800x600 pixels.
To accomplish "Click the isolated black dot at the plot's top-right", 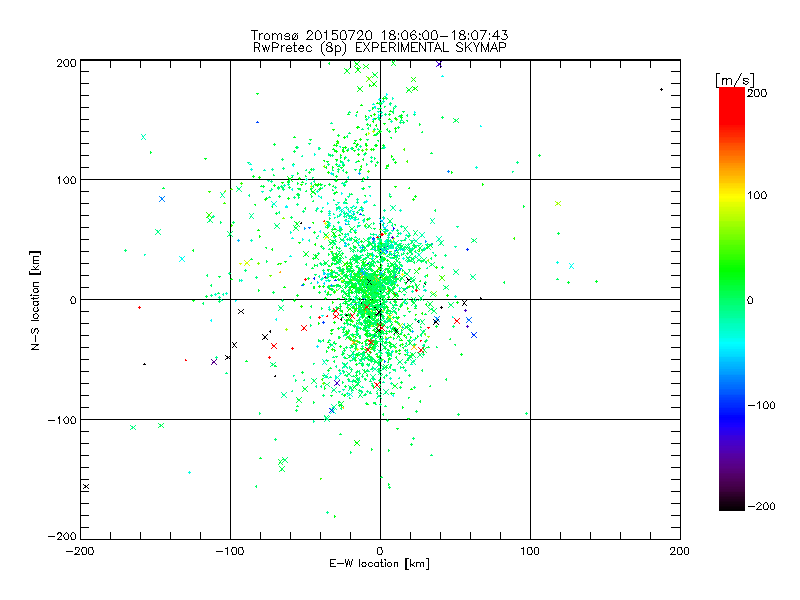I will pos(661,90).
